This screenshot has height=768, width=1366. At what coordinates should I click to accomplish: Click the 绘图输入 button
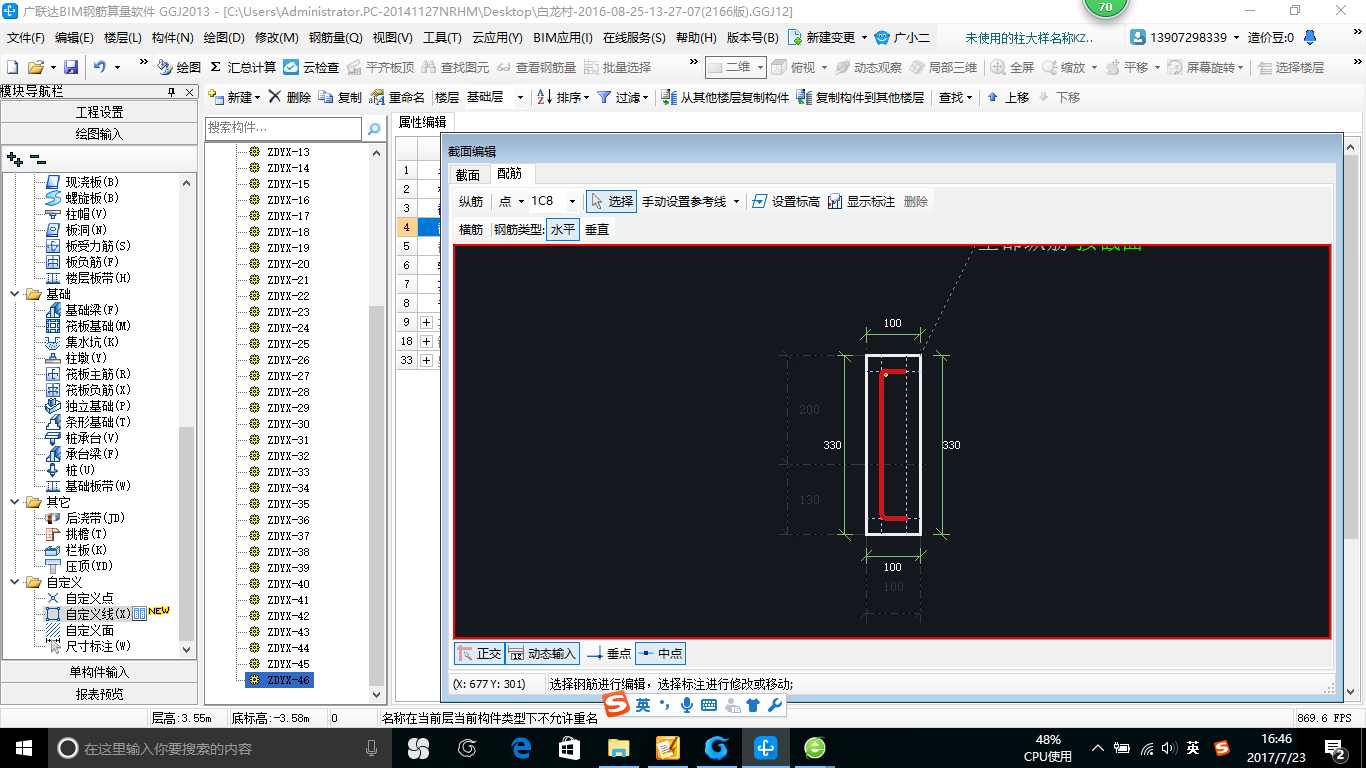[99, 134]
